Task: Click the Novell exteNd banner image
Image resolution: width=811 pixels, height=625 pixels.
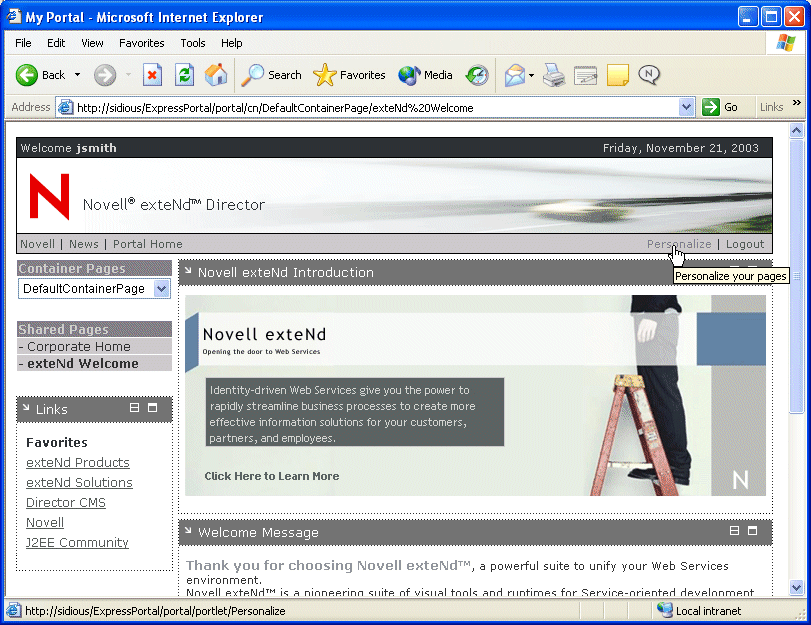Action: [475, 395]
